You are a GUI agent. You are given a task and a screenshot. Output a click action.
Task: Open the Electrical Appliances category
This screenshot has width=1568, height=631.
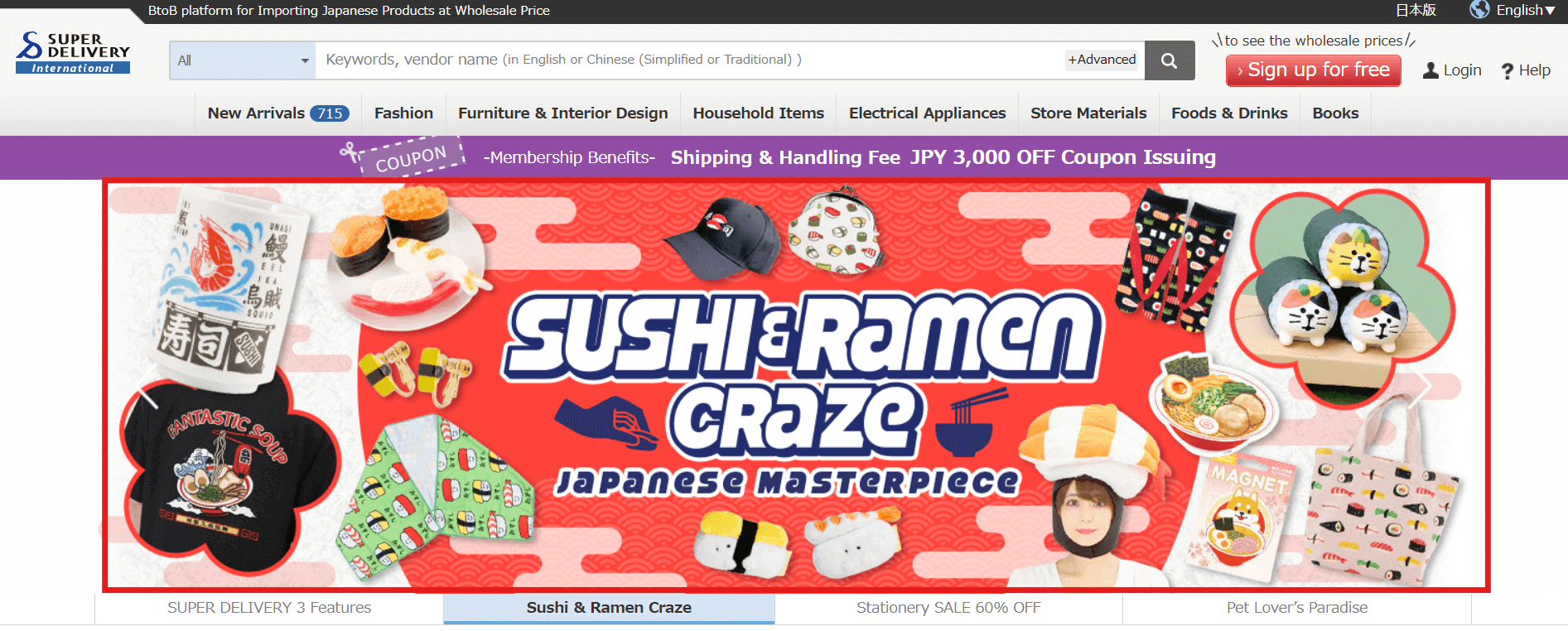pyautogui.click(x=927, y=113)
